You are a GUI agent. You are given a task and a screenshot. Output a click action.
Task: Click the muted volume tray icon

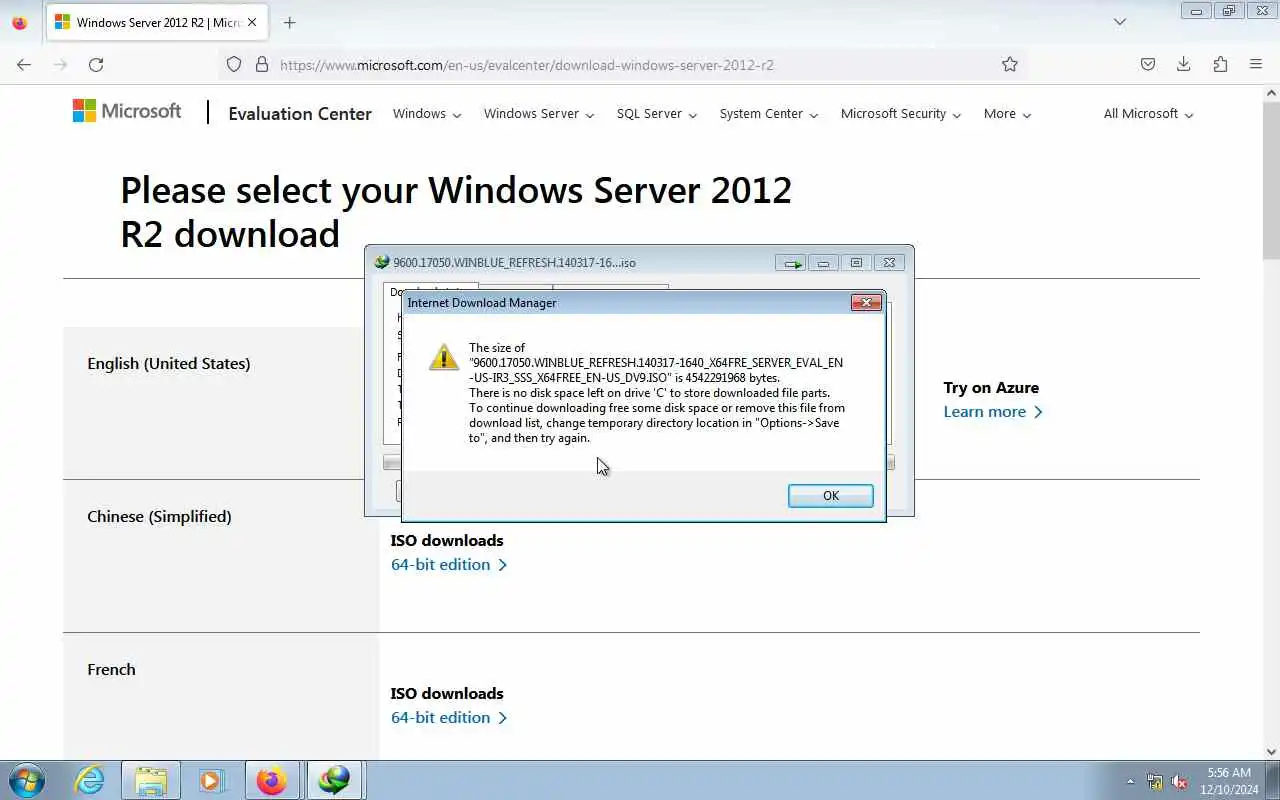click(x=1179, y=781)
